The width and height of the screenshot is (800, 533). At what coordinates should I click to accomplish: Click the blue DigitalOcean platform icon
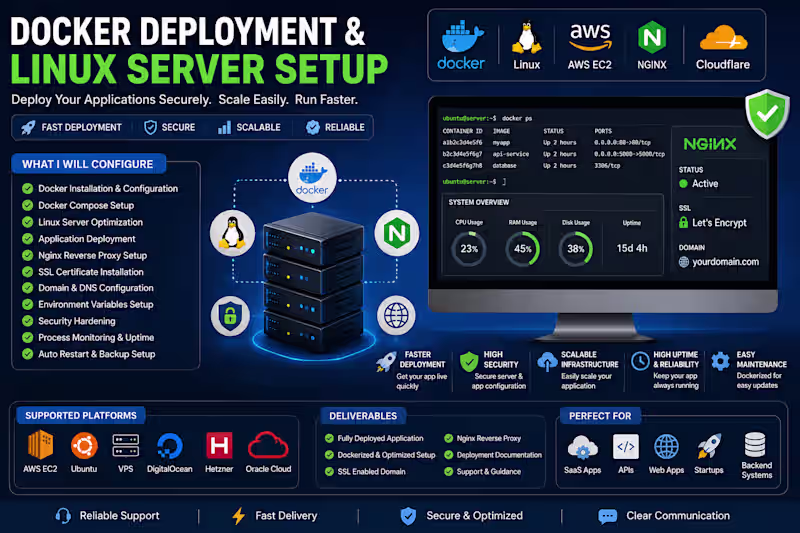click(169, 447)
